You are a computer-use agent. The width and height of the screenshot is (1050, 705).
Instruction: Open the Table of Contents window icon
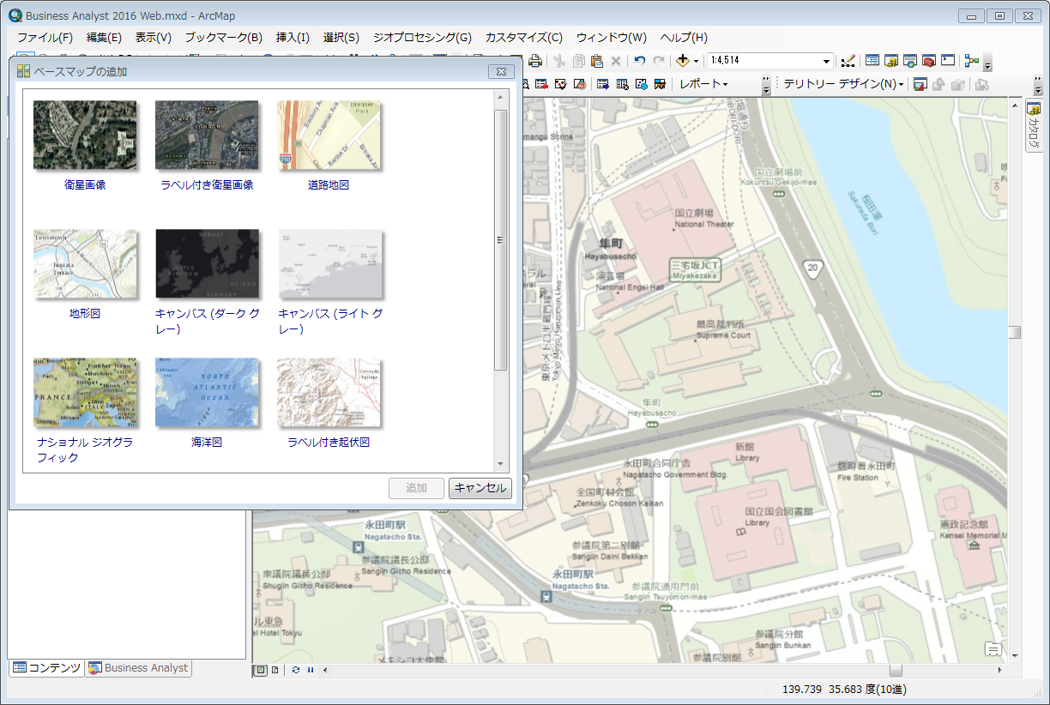pos(872,61)
